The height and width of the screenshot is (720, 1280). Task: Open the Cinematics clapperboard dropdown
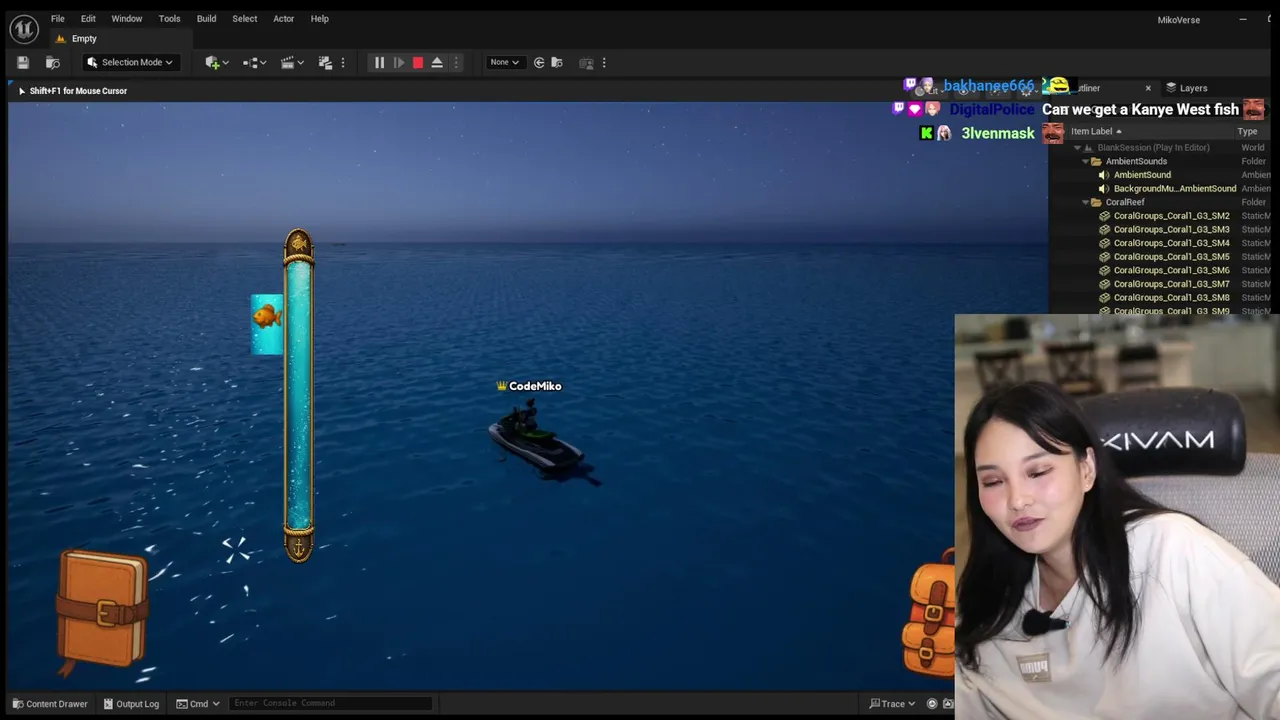tap(293, 63)
